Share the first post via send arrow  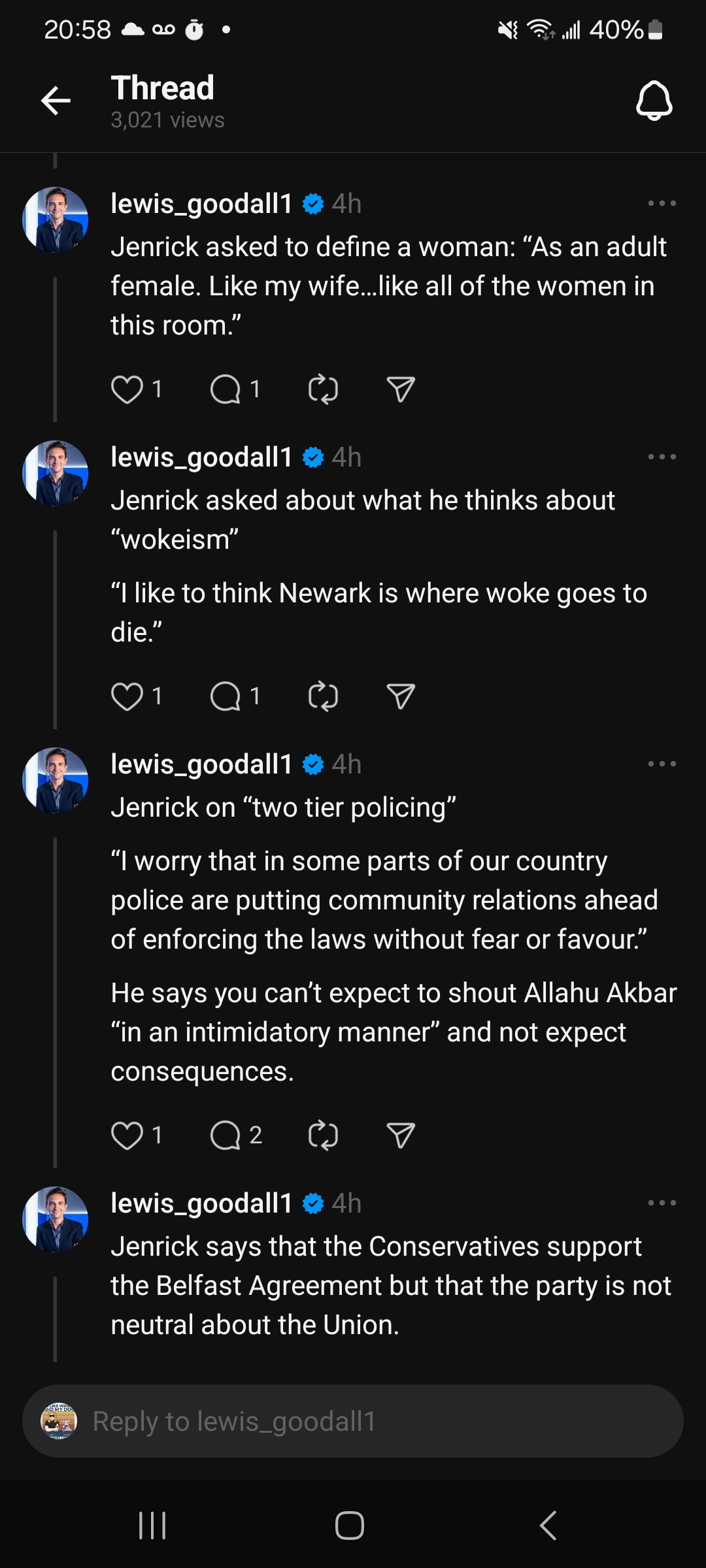(x=399, y=389)
